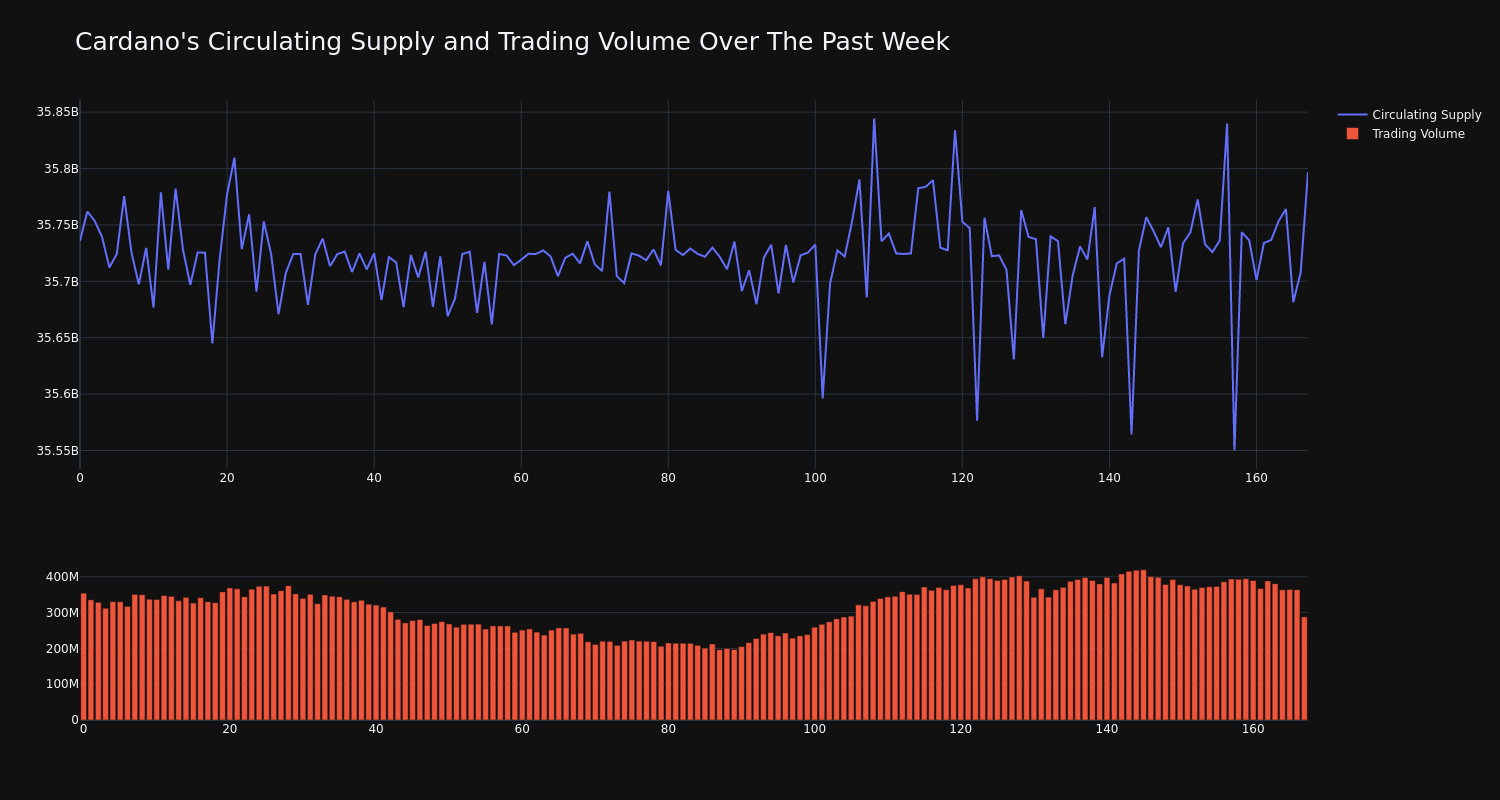1500x800 pixels.
Task: Click x-axis tick 80 under supply chart
Action: tap(668, 478)
